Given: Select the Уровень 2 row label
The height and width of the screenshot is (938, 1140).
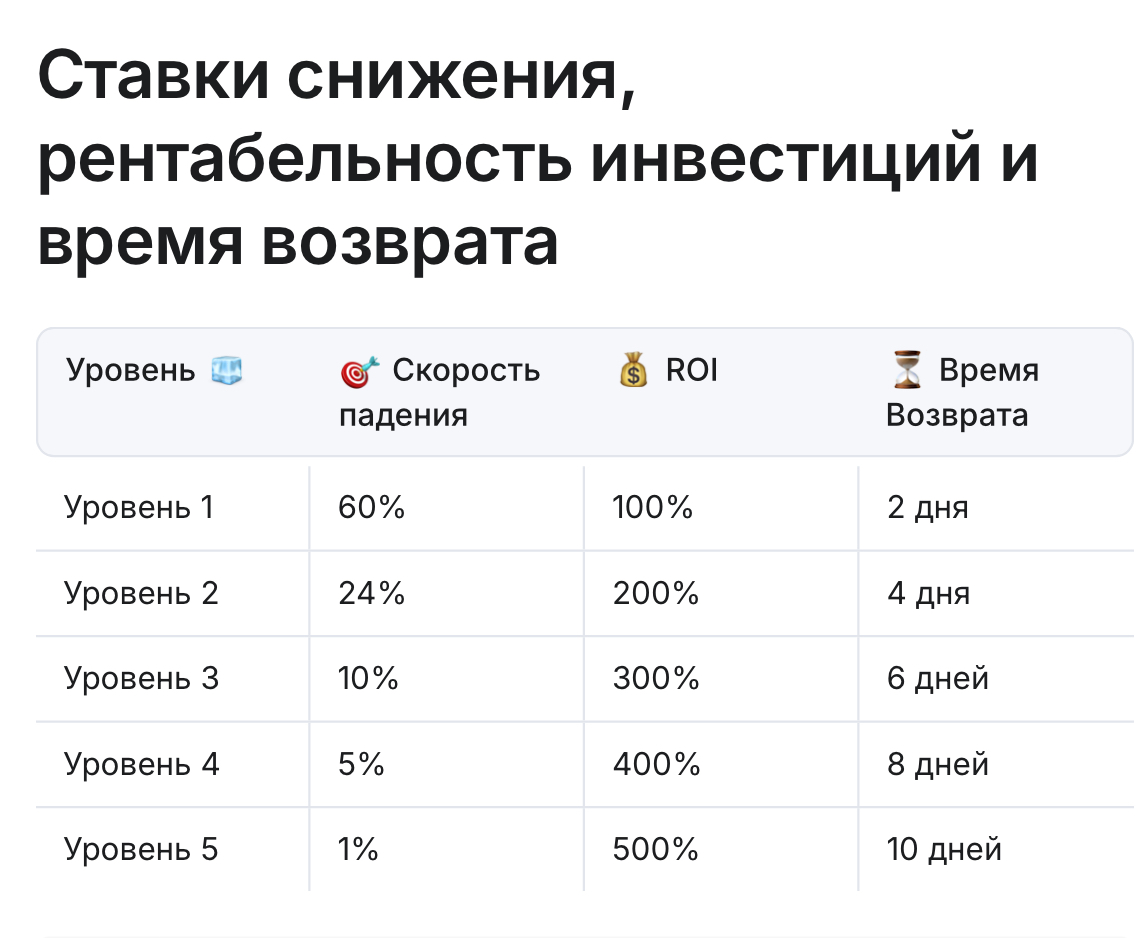Looking at the screenshot, I should 141,593.
